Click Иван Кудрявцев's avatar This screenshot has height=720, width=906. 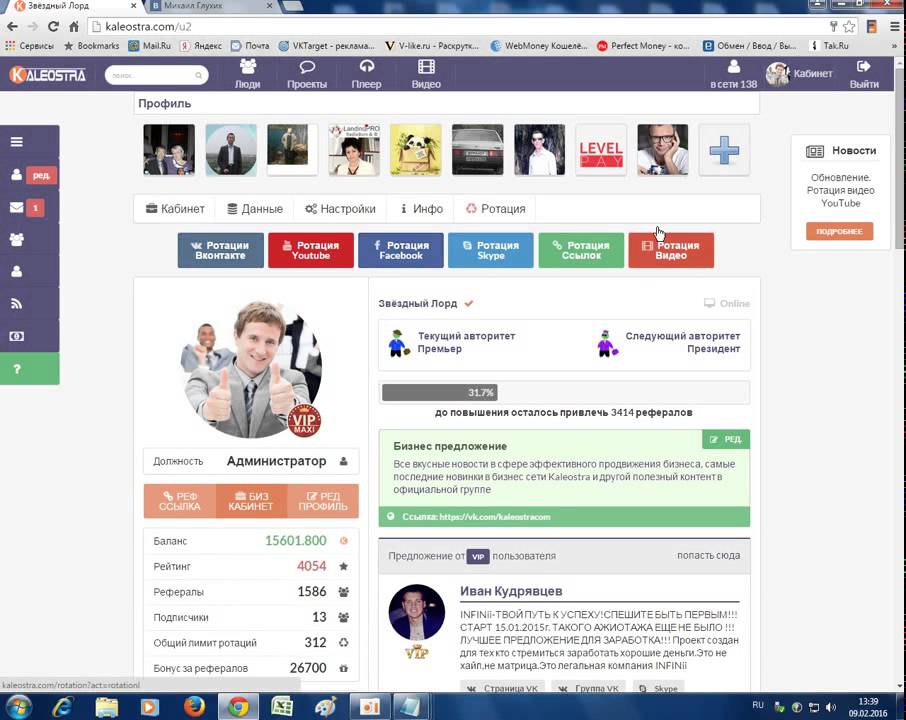click(x=417, y=613)
